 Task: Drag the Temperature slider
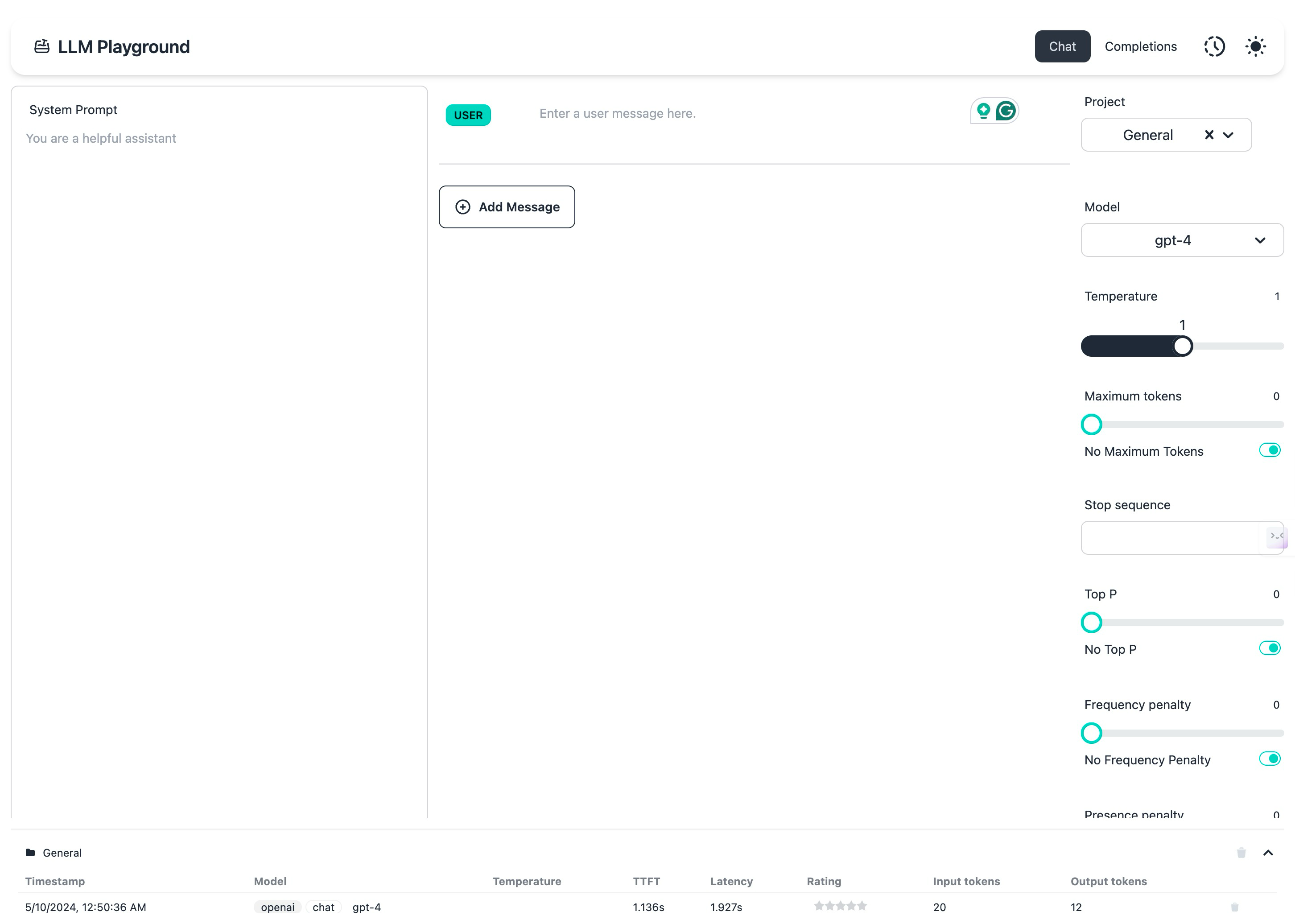pos(1183,346)
